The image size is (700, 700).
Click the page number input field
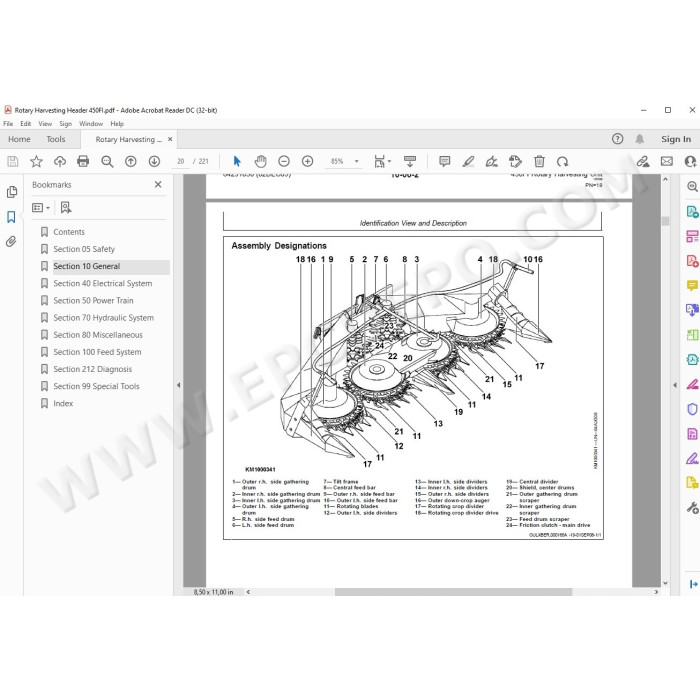(180, 161)
